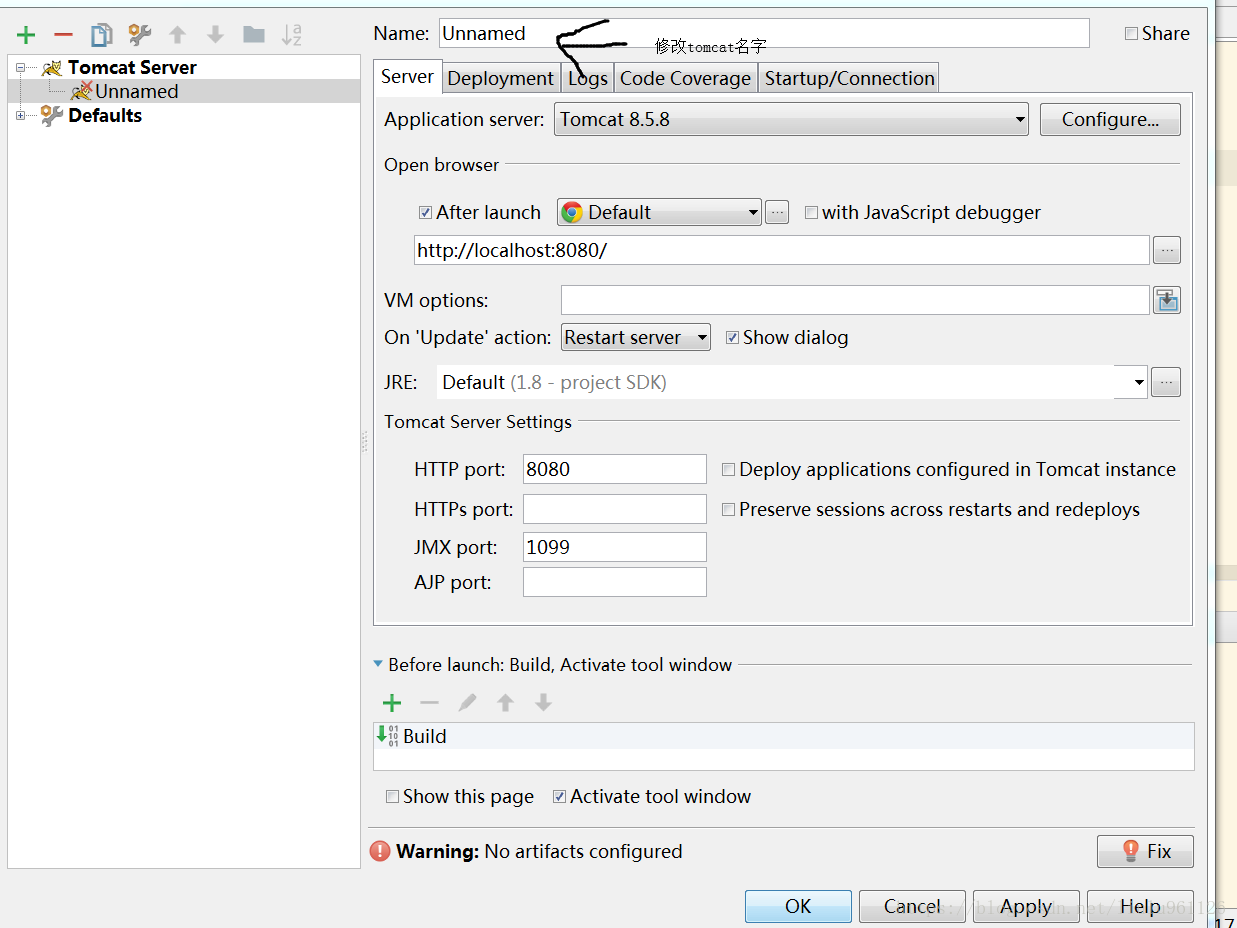1237x928 pixels.
Task: Switch to the Logs tab
Action: 588,78
